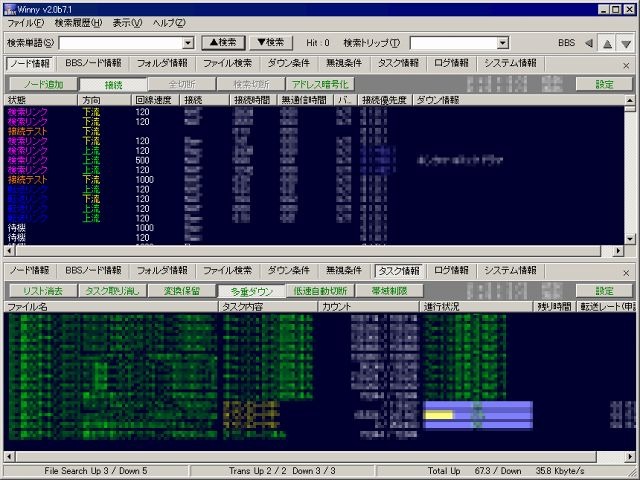Select upper pane ダウン条件 tab

pos(289,63)
